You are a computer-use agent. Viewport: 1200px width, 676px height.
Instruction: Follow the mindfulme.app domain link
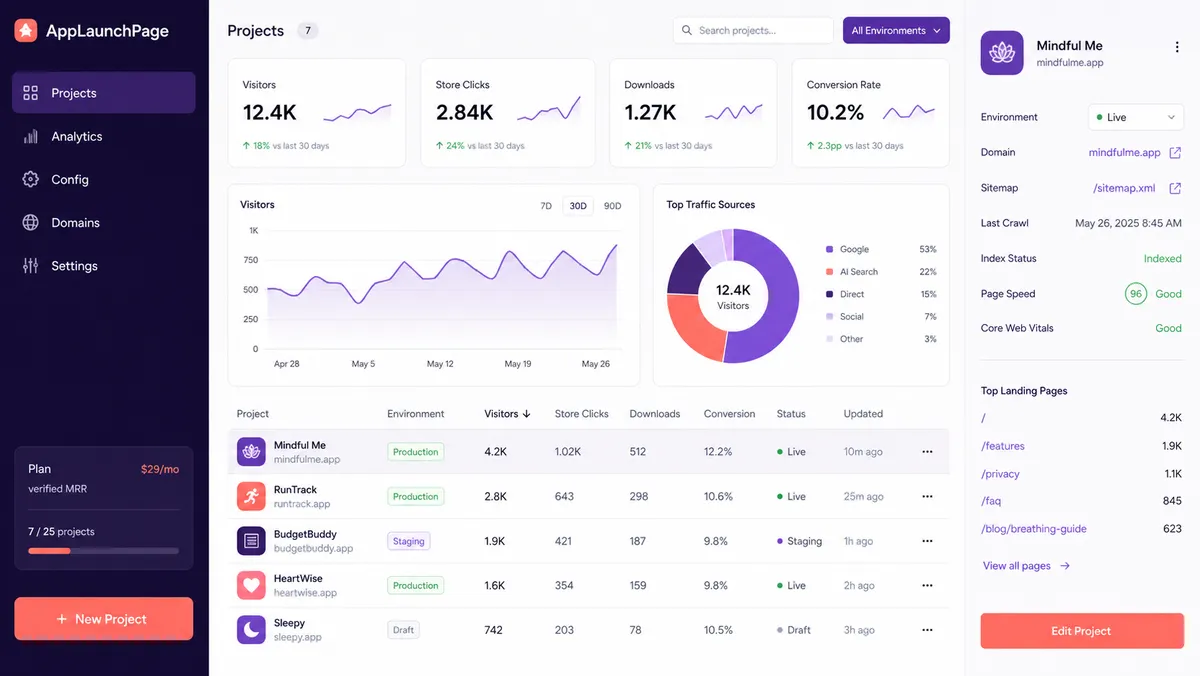click(x=1124, y=153)
